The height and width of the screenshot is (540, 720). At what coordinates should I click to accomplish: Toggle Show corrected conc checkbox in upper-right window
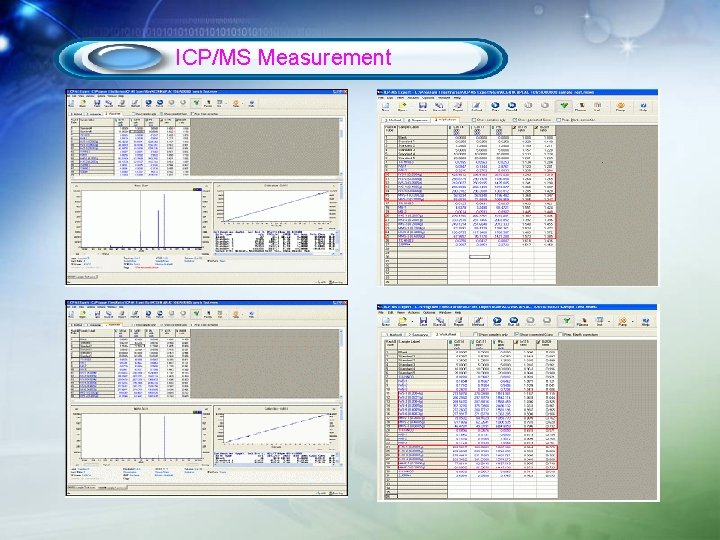515,119
